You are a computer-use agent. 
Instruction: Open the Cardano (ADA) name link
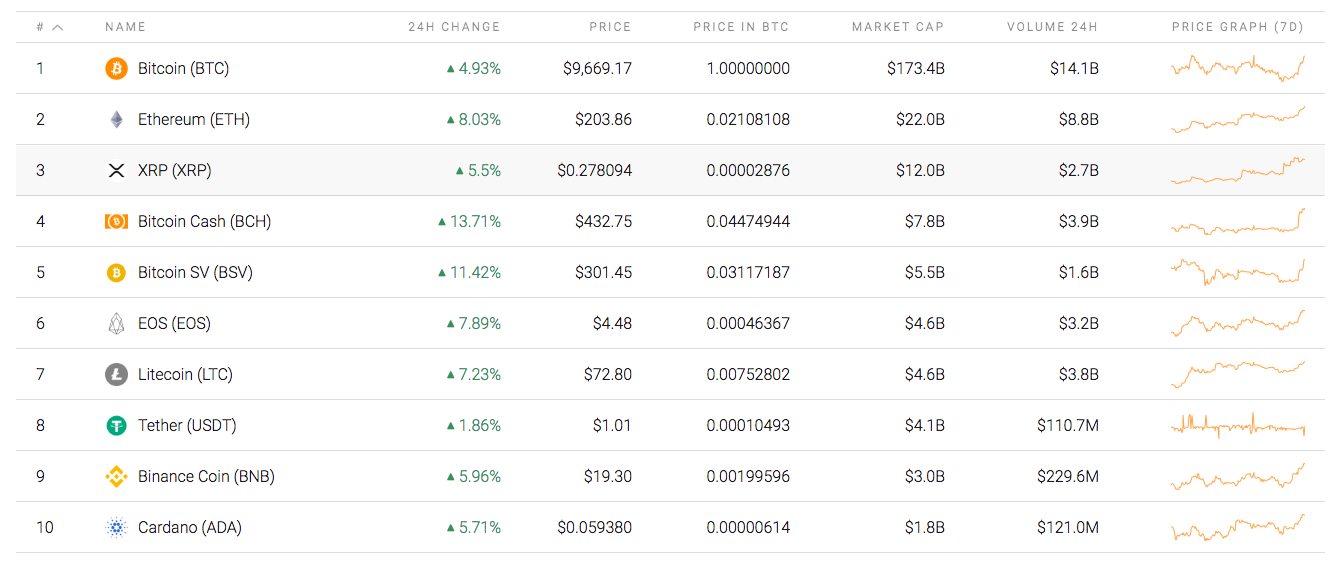click(x=190, y=527)
